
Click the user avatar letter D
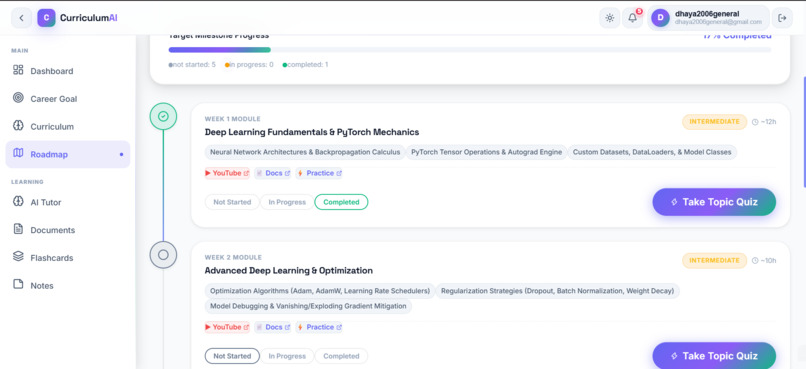[x=660, y=18]
